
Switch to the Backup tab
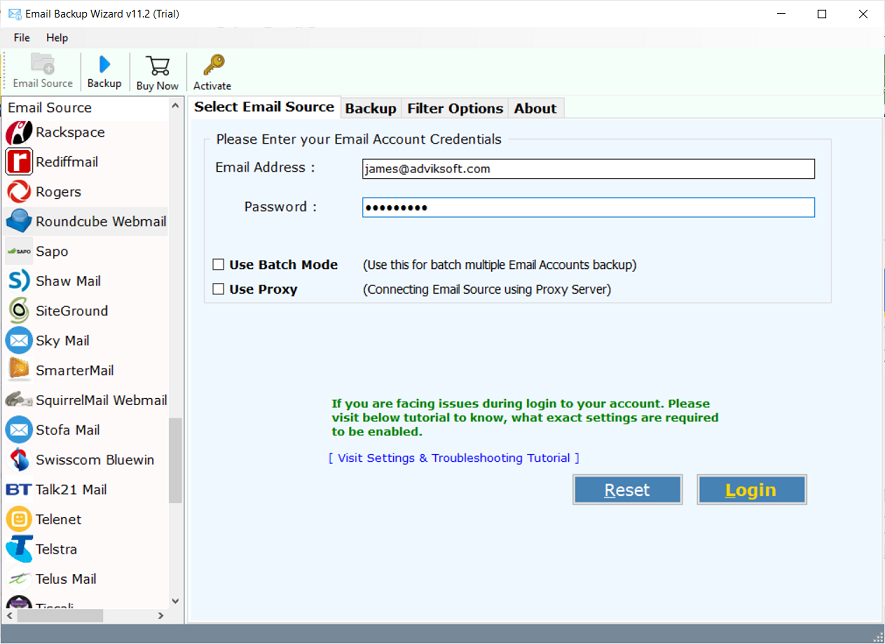(x=371, y=108)
